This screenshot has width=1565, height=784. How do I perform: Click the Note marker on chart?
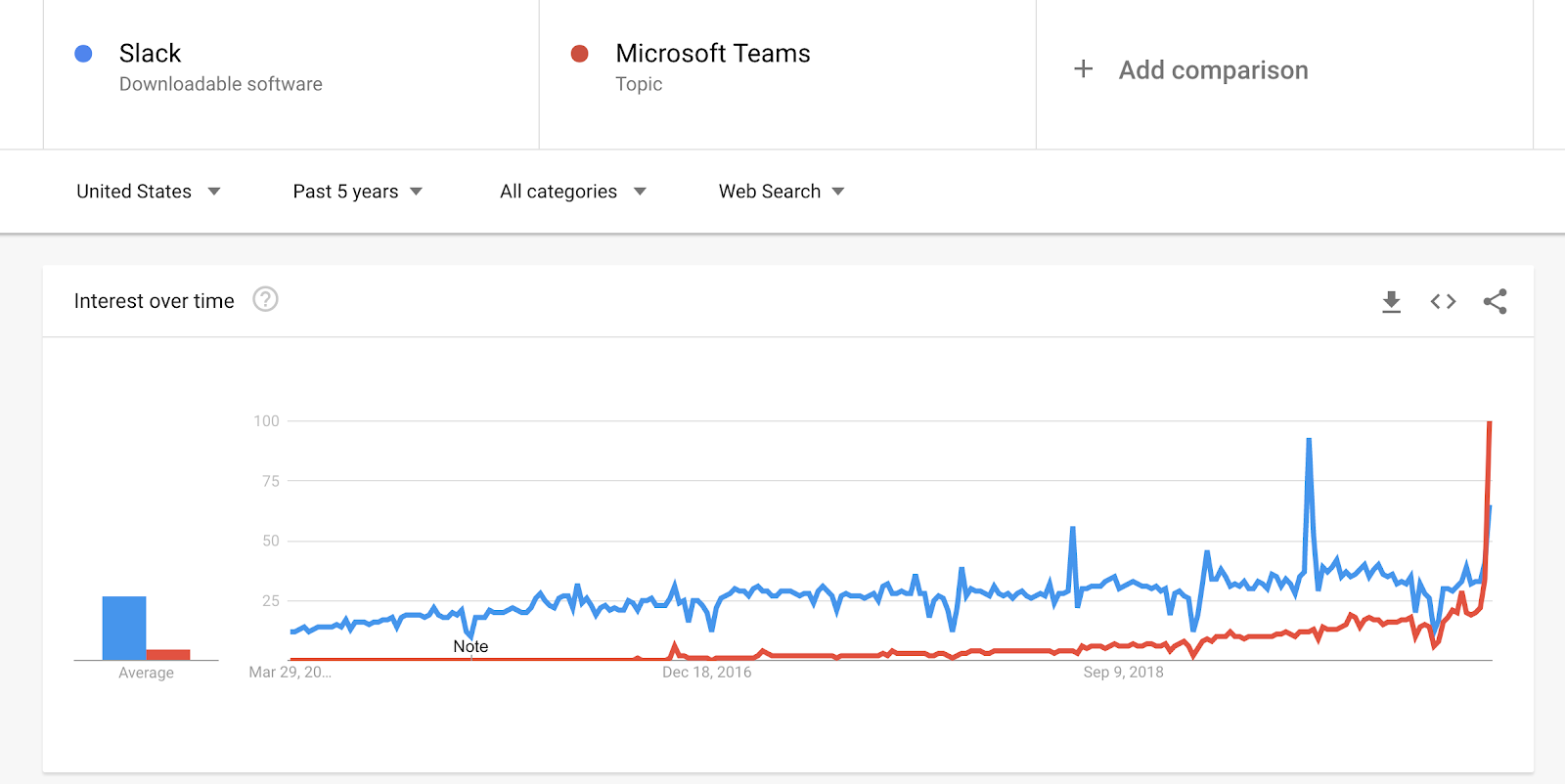pos(470,646)
